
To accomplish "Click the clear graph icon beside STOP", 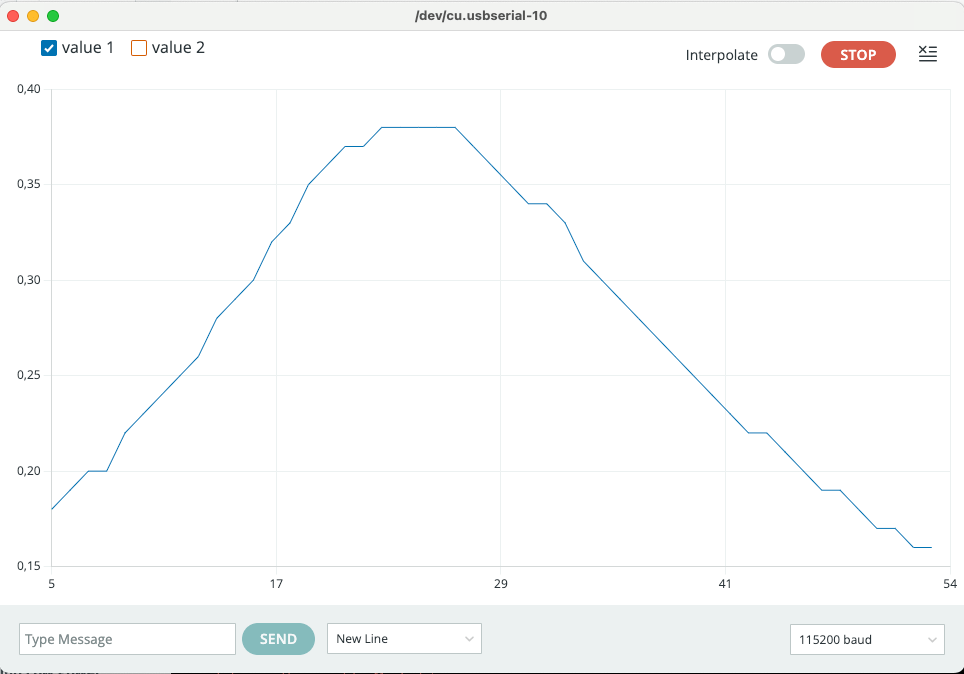I will point(927,55).
